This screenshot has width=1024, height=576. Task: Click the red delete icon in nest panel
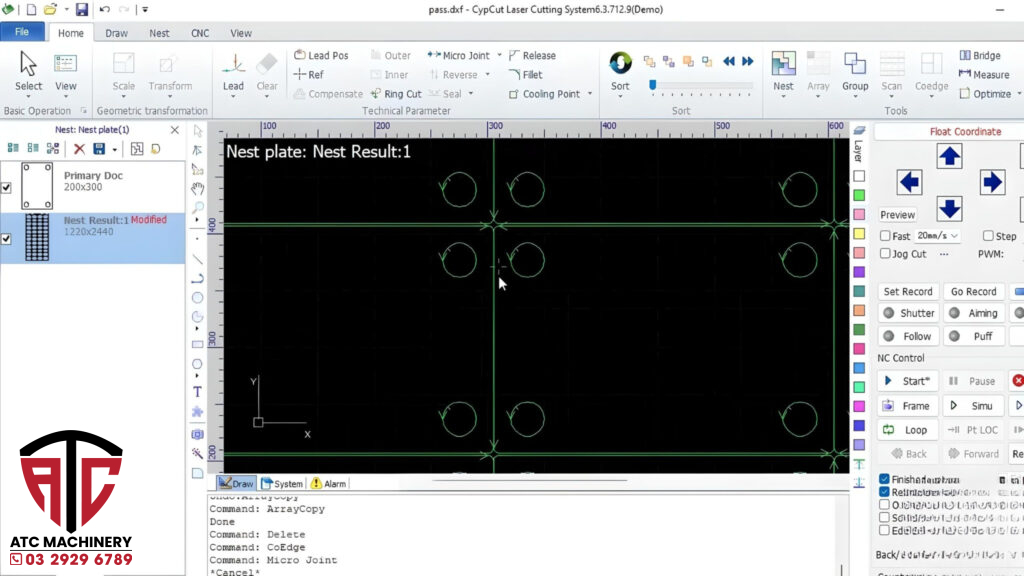(79, 149)
